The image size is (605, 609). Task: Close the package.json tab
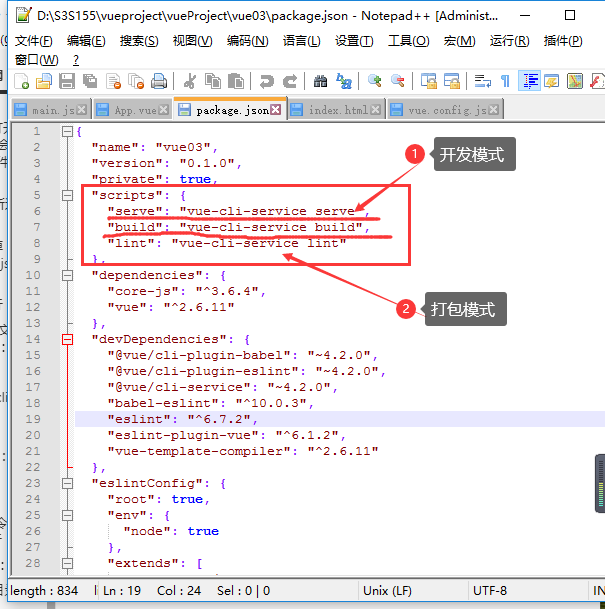tap(276, 110)
